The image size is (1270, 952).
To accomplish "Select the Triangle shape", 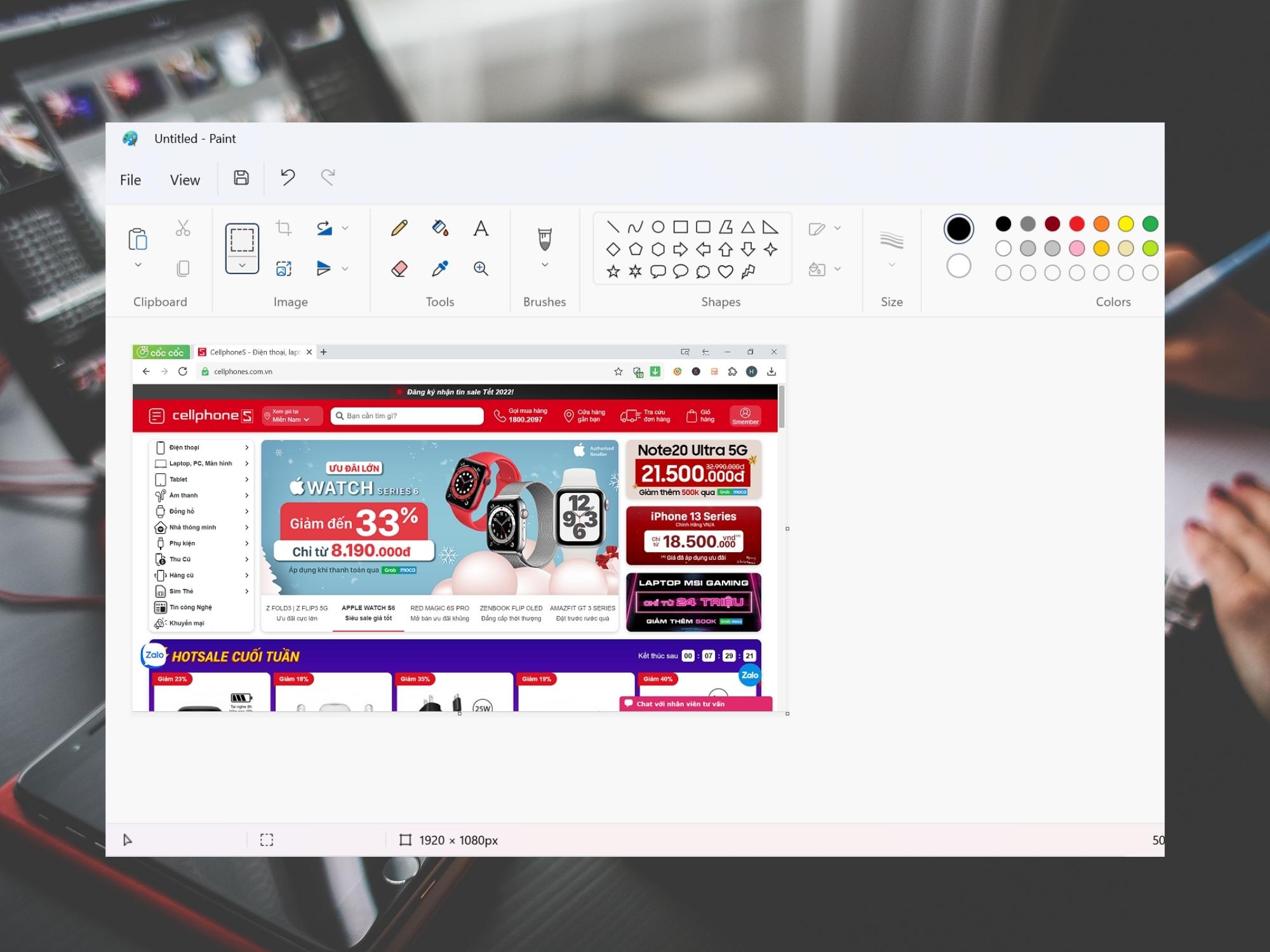I will click(x=748, y=227).
